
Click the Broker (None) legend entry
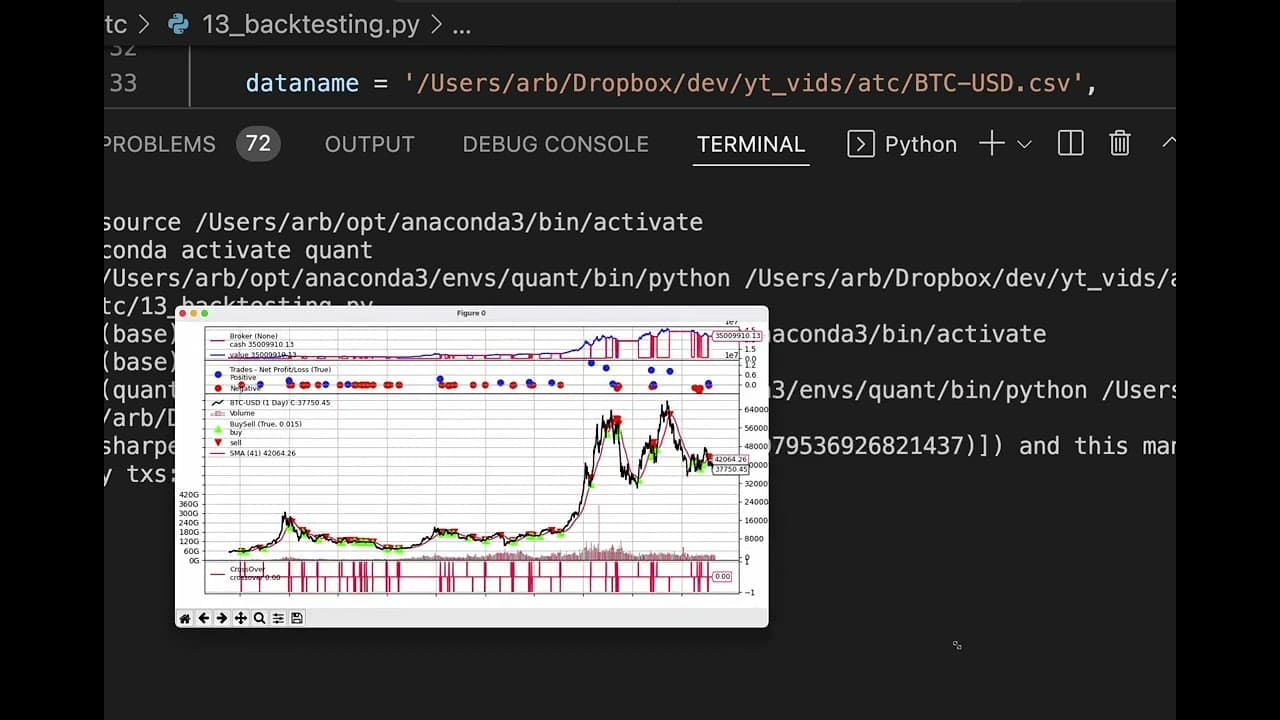point(253,336)
